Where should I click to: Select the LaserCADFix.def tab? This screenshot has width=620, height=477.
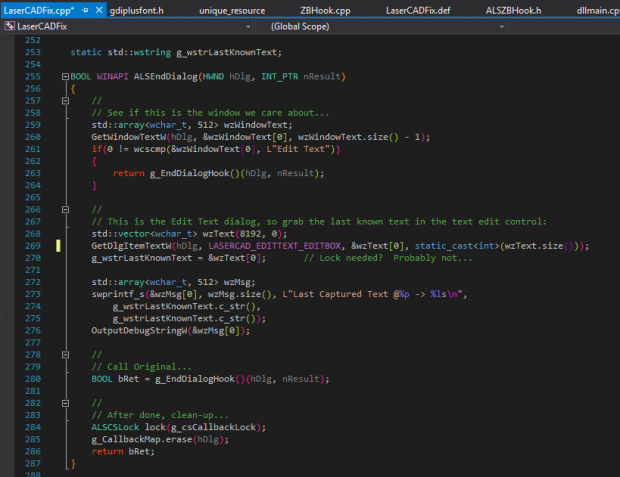(418, 9)
